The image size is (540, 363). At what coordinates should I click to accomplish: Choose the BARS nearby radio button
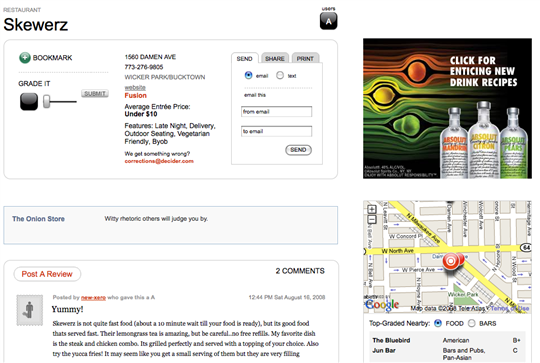point(471,323)
